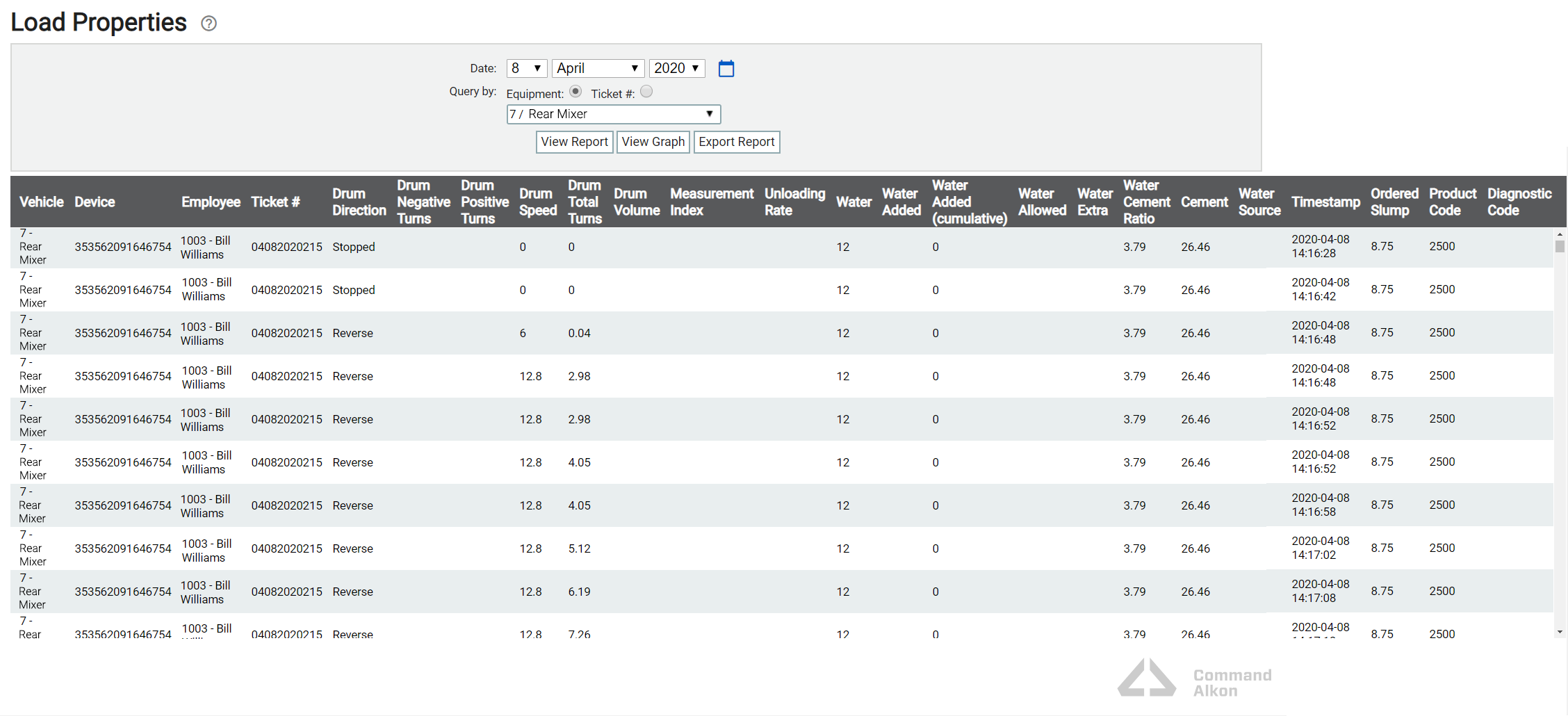Click the Timestamp column header

pos(1325,202)
